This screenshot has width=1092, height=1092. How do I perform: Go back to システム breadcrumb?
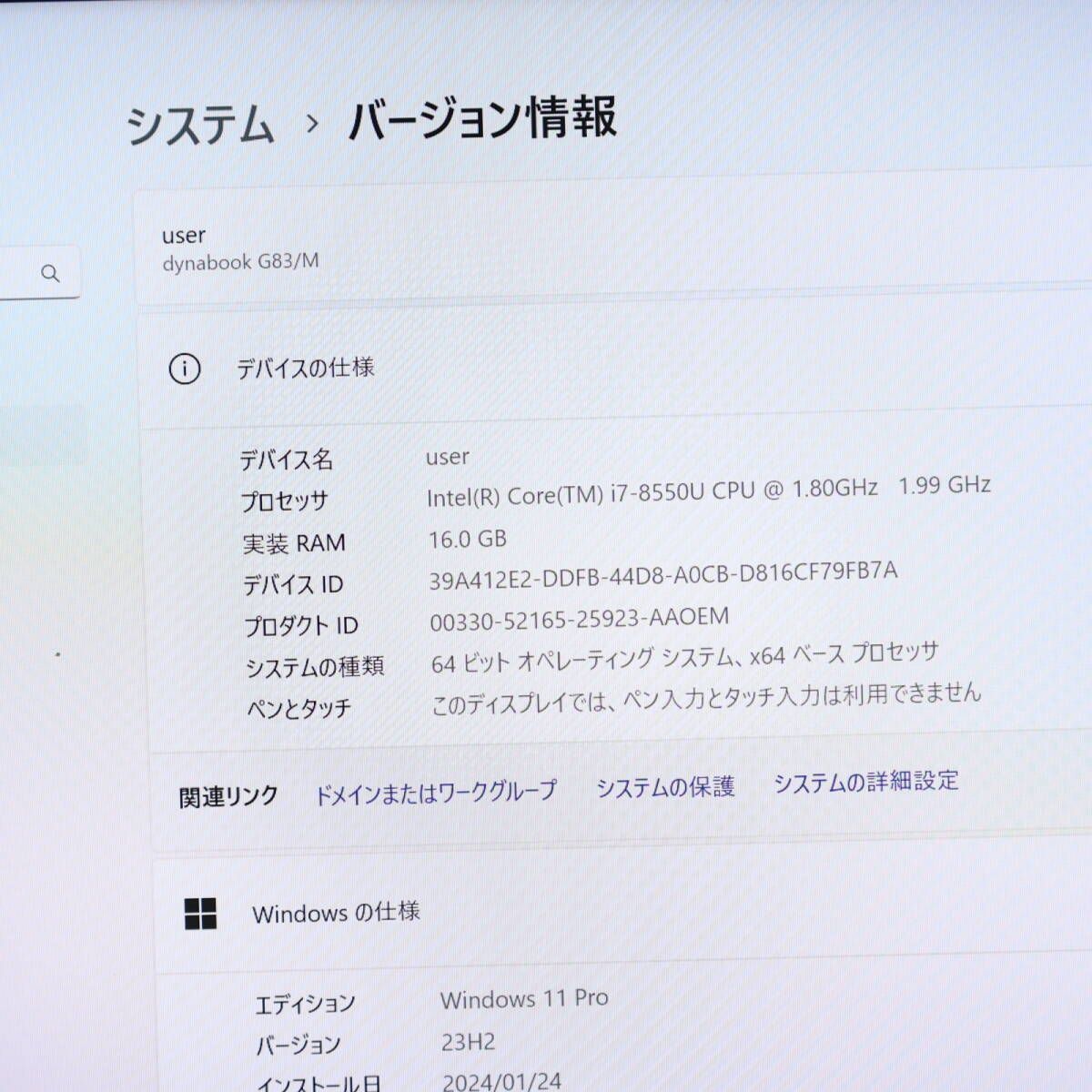pyautogui.click(x=200, y=125)
